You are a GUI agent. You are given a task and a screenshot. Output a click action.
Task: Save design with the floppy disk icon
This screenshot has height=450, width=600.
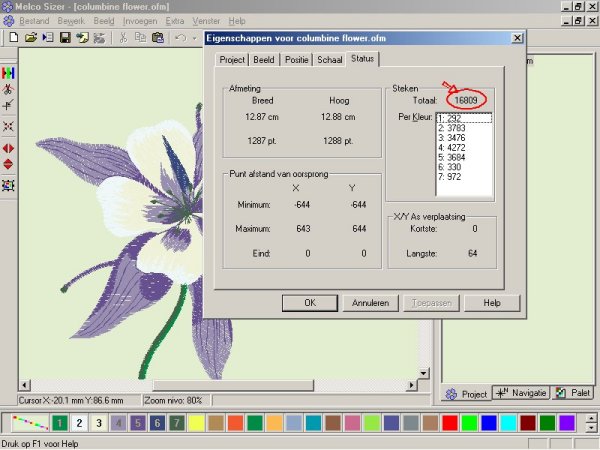[65, 38]
